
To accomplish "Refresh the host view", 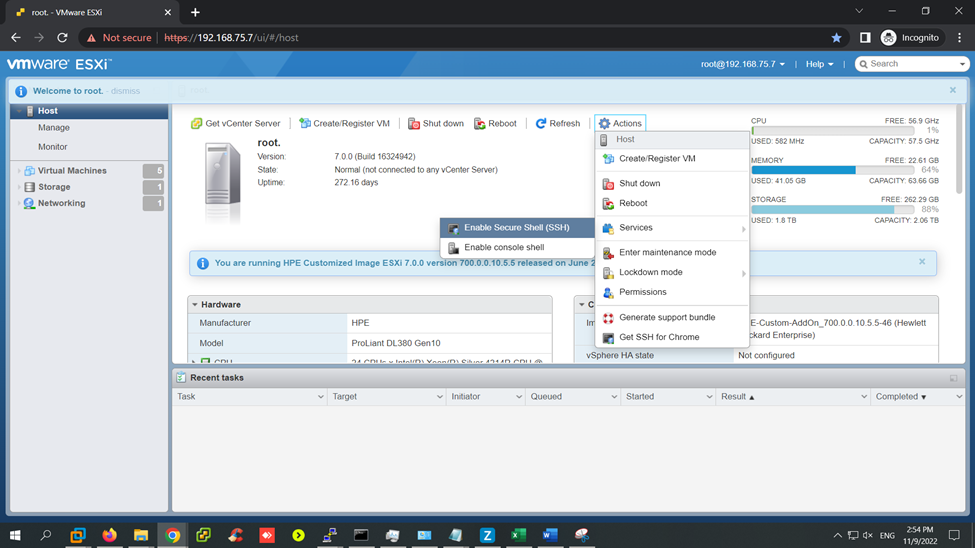I will tap(557, 124).
